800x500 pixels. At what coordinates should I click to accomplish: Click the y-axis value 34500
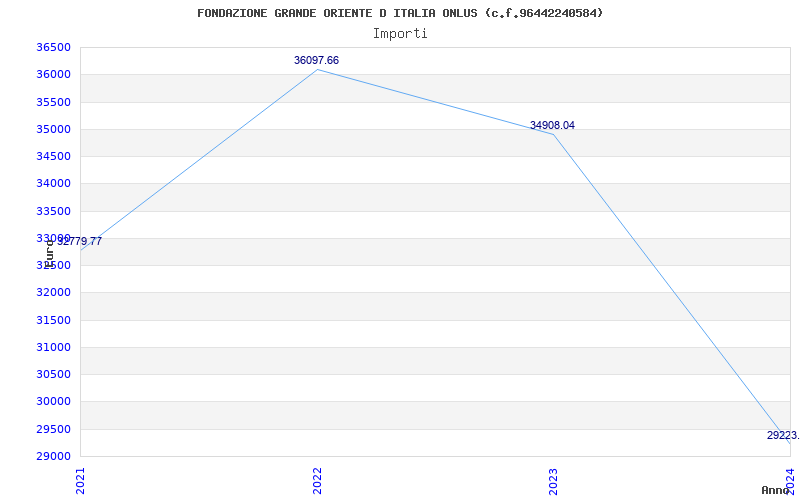(x=53, y=156)
